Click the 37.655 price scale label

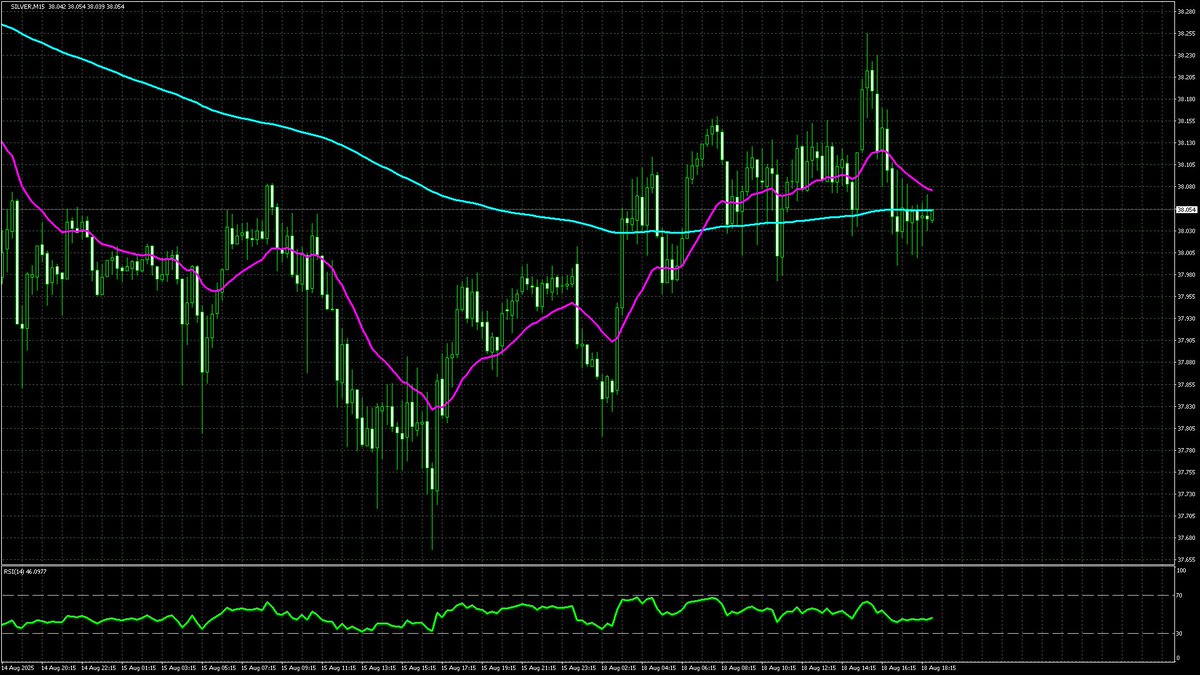click(1186, 560)
